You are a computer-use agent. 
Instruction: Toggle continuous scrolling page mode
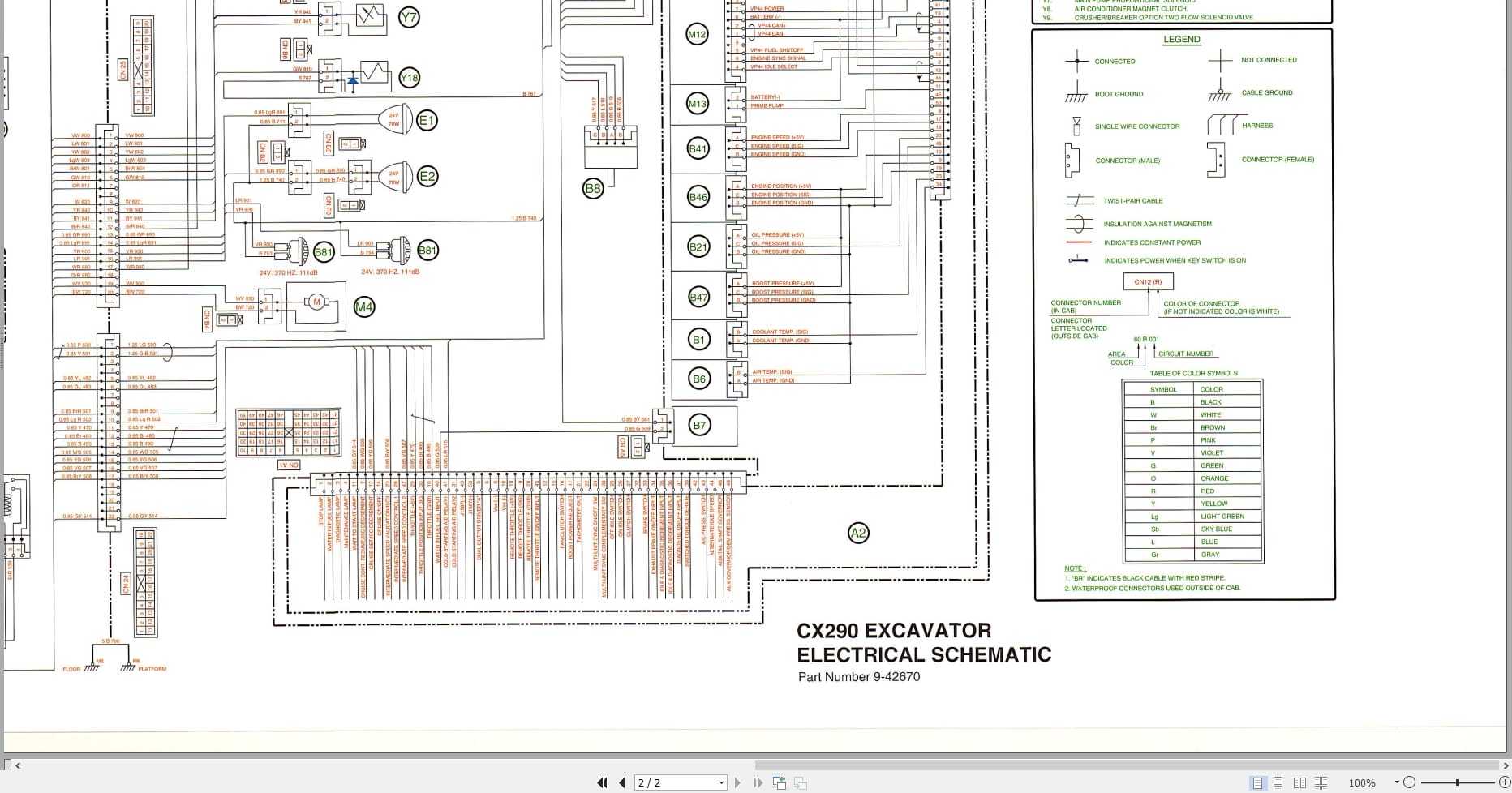tap(1278, 782)
